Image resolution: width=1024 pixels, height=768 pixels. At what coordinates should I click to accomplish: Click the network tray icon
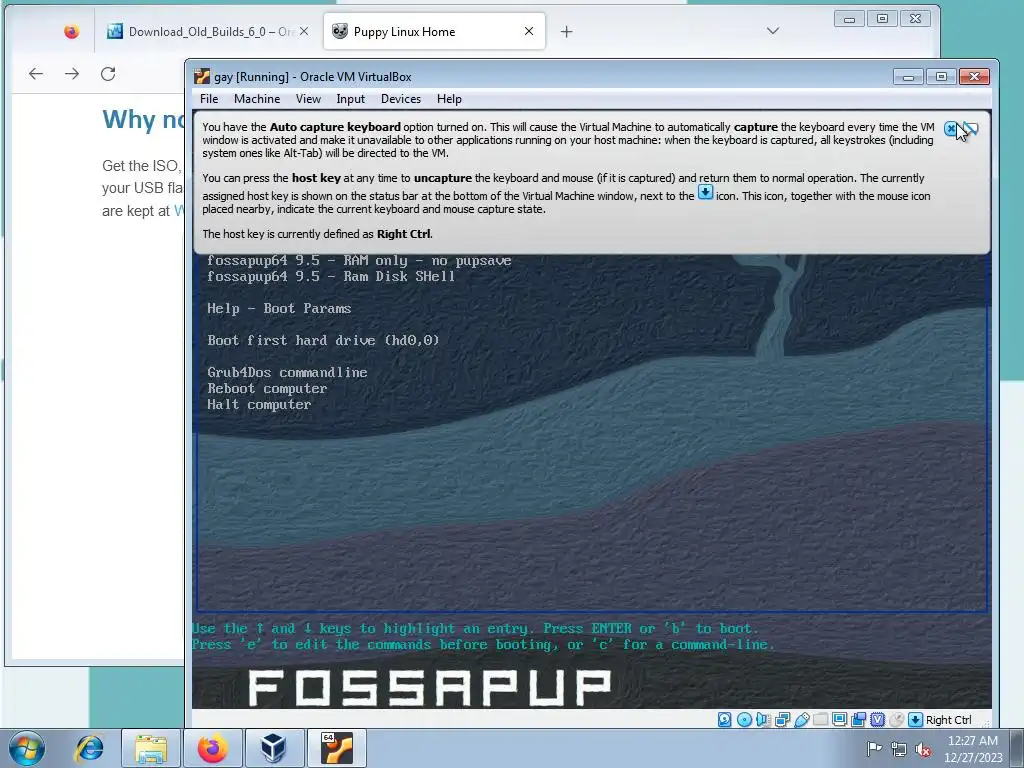pyautogui.click(x=899, y=748)
